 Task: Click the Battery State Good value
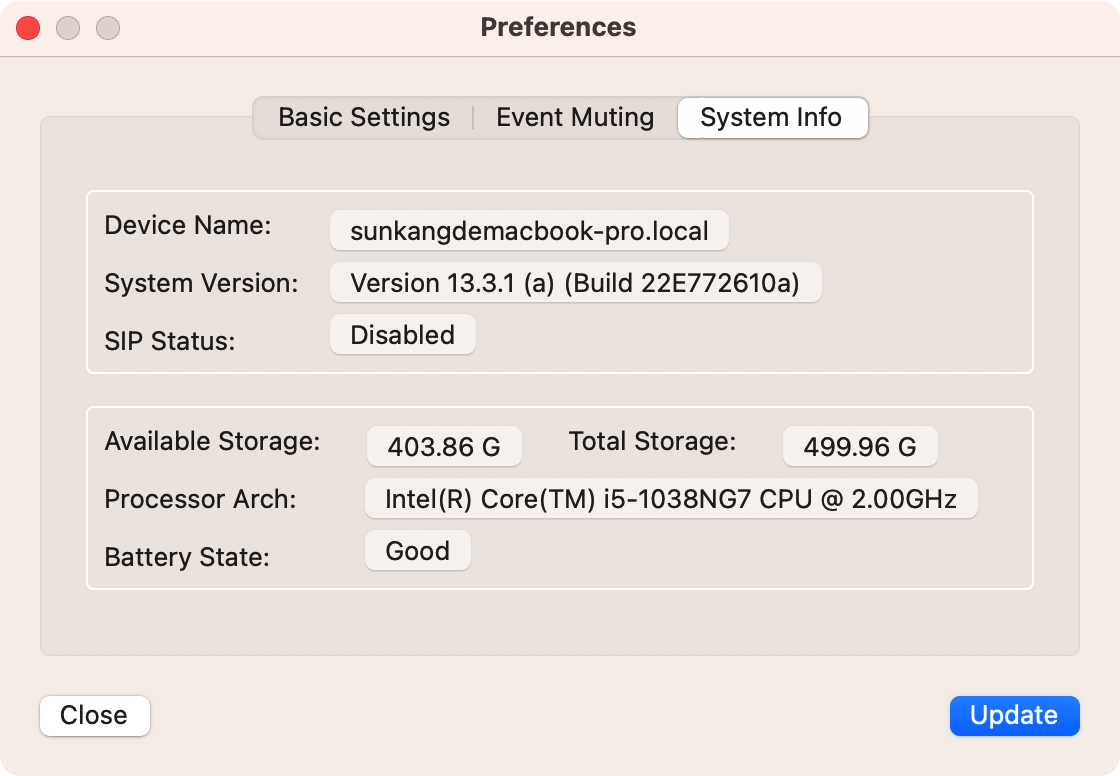[417, 551]
